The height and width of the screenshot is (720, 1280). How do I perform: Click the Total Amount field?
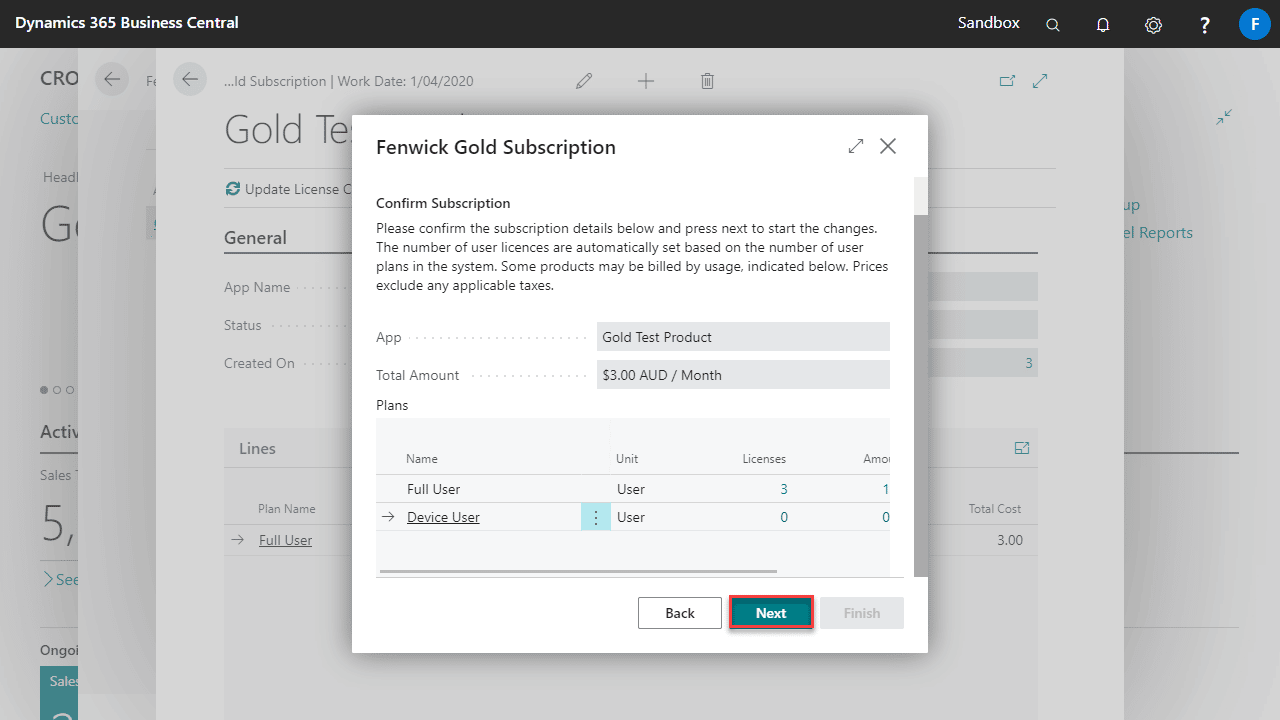pyautogui.click(x=743, y=375)
